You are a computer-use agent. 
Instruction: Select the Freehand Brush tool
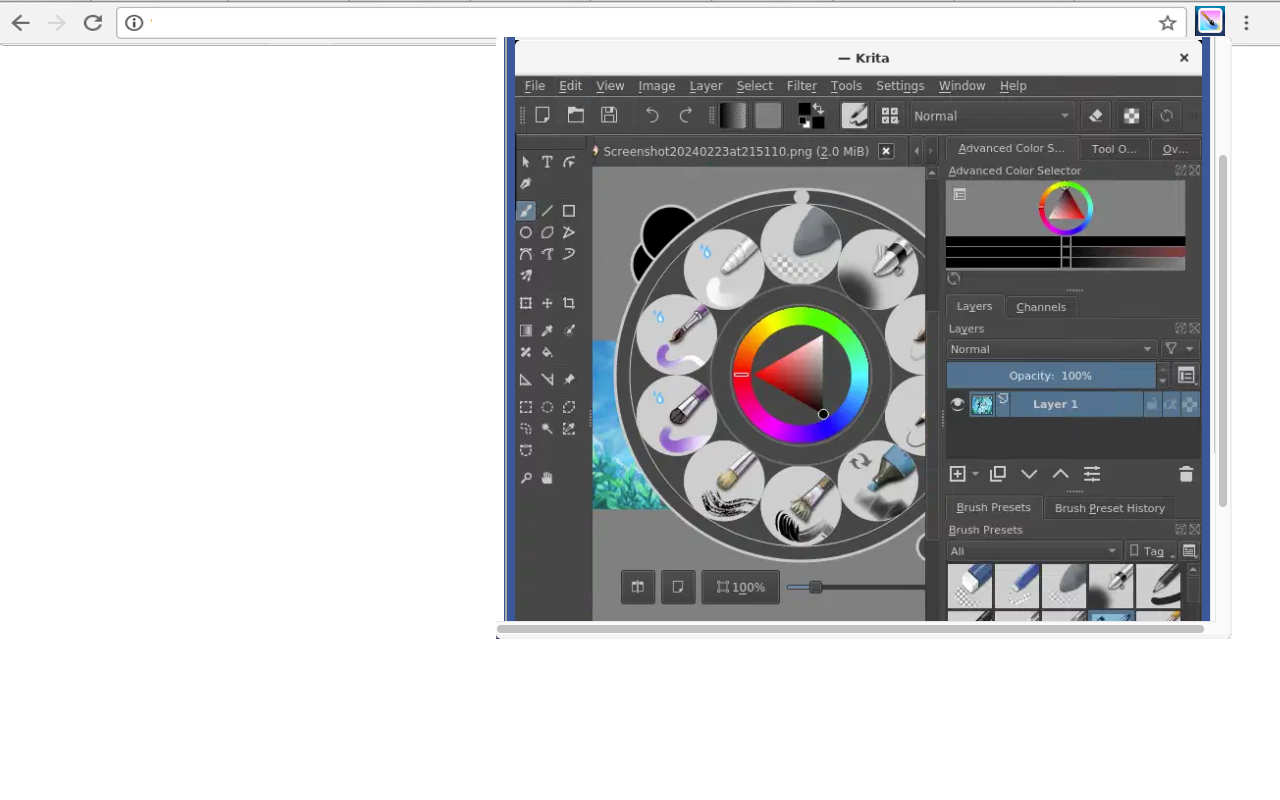tap(527, 210)
